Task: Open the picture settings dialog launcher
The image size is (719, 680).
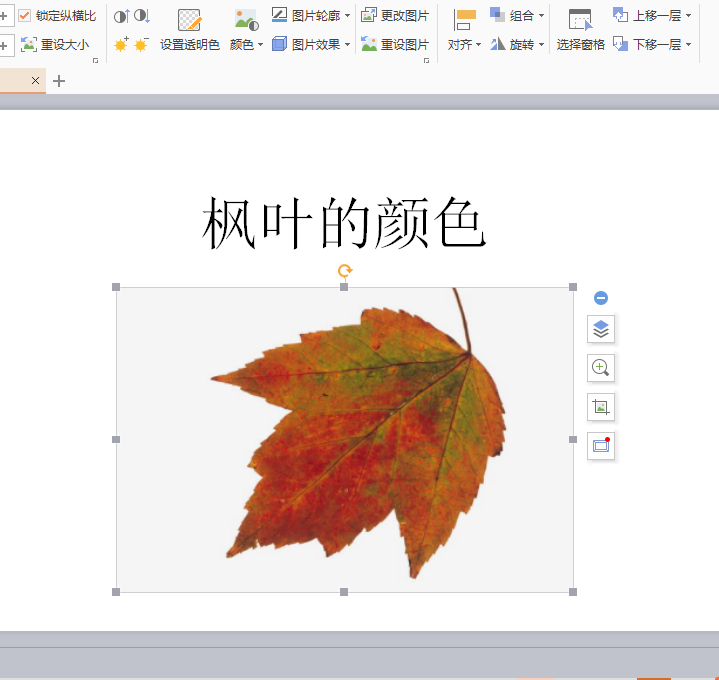Action: tap(426, 61)
